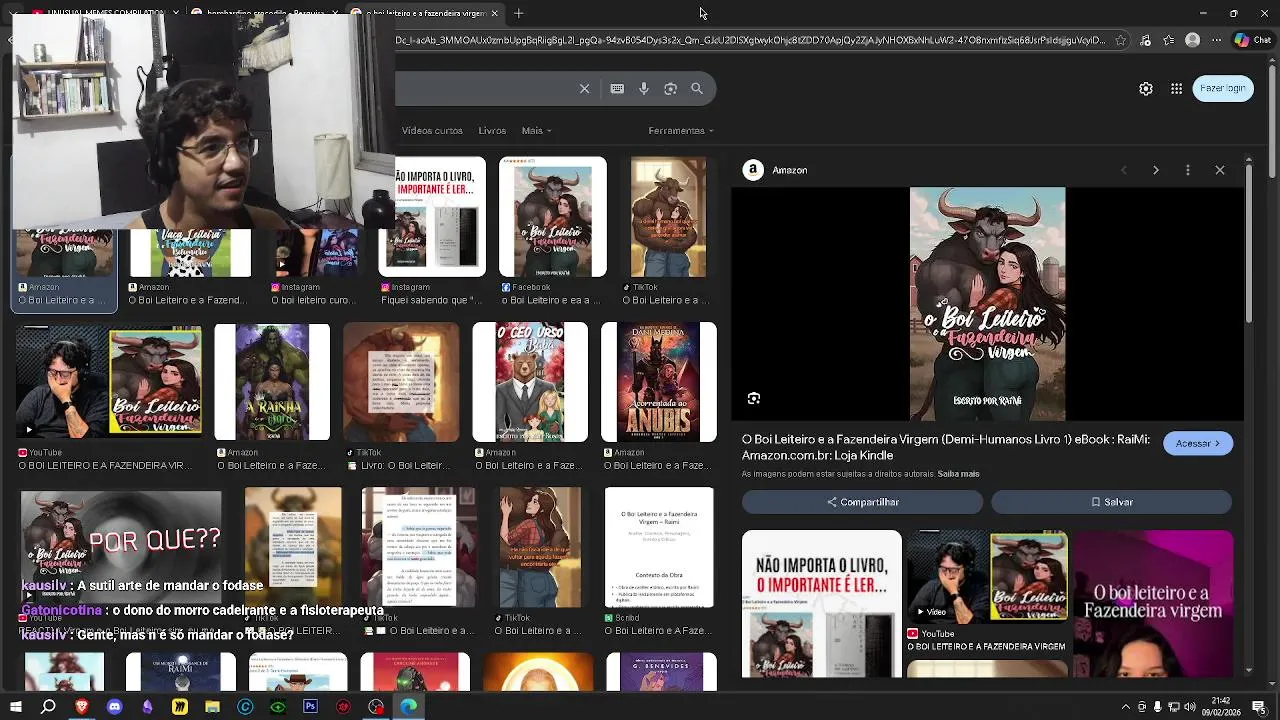Open the green eye app in taskbar
1280x720 pixels.
tap(278, 707)
